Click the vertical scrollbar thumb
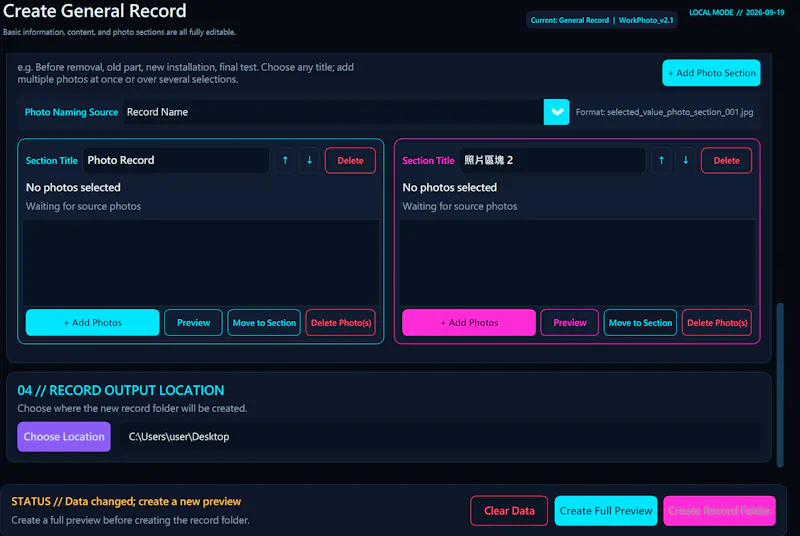Screen dimensions: 800x536 click(x=780, y=385)
